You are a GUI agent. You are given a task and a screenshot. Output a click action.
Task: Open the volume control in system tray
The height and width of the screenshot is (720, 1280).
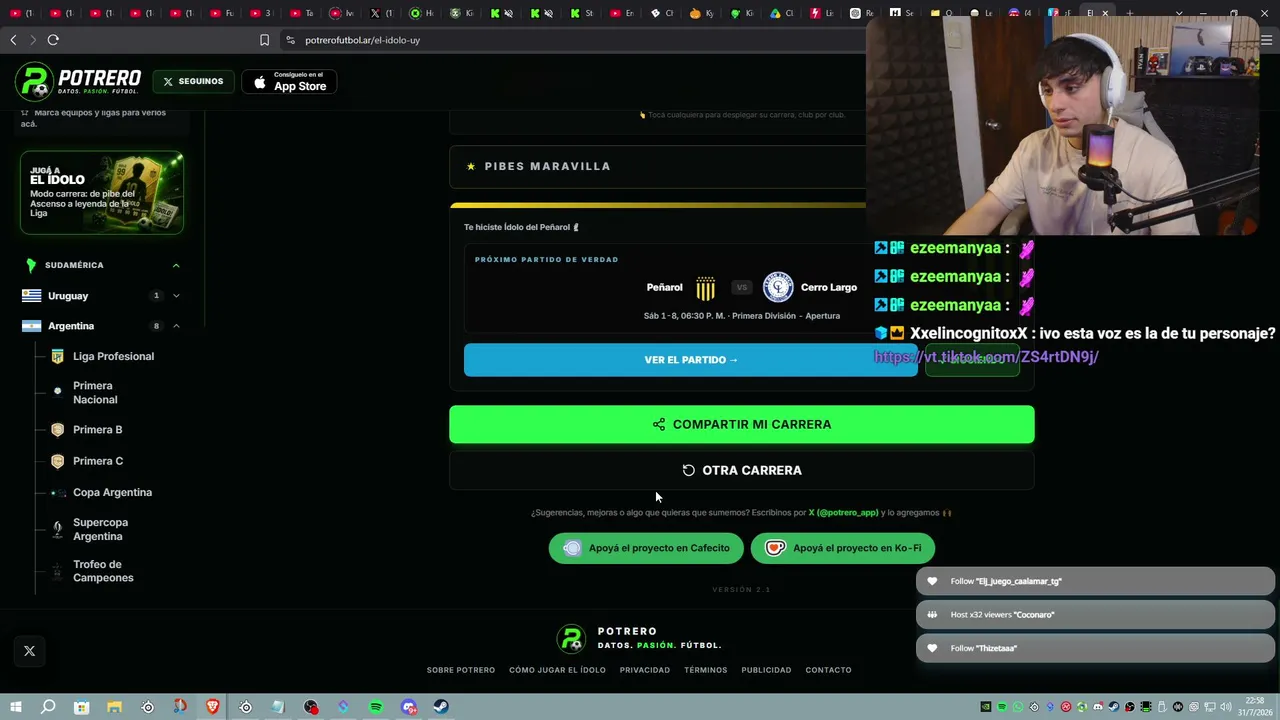1225,707
